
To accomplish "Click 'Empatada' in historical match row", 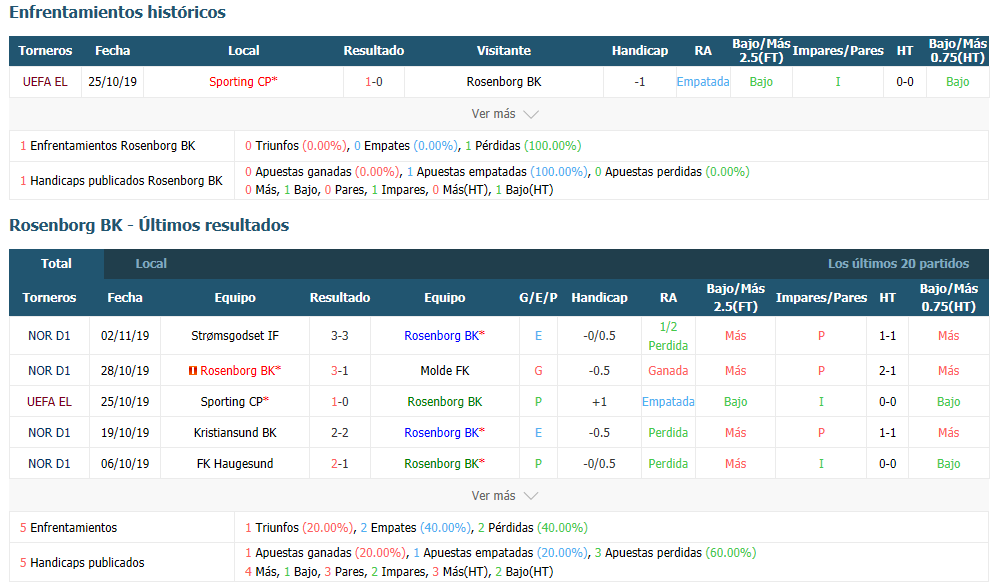I will click(x=703, y=82).
